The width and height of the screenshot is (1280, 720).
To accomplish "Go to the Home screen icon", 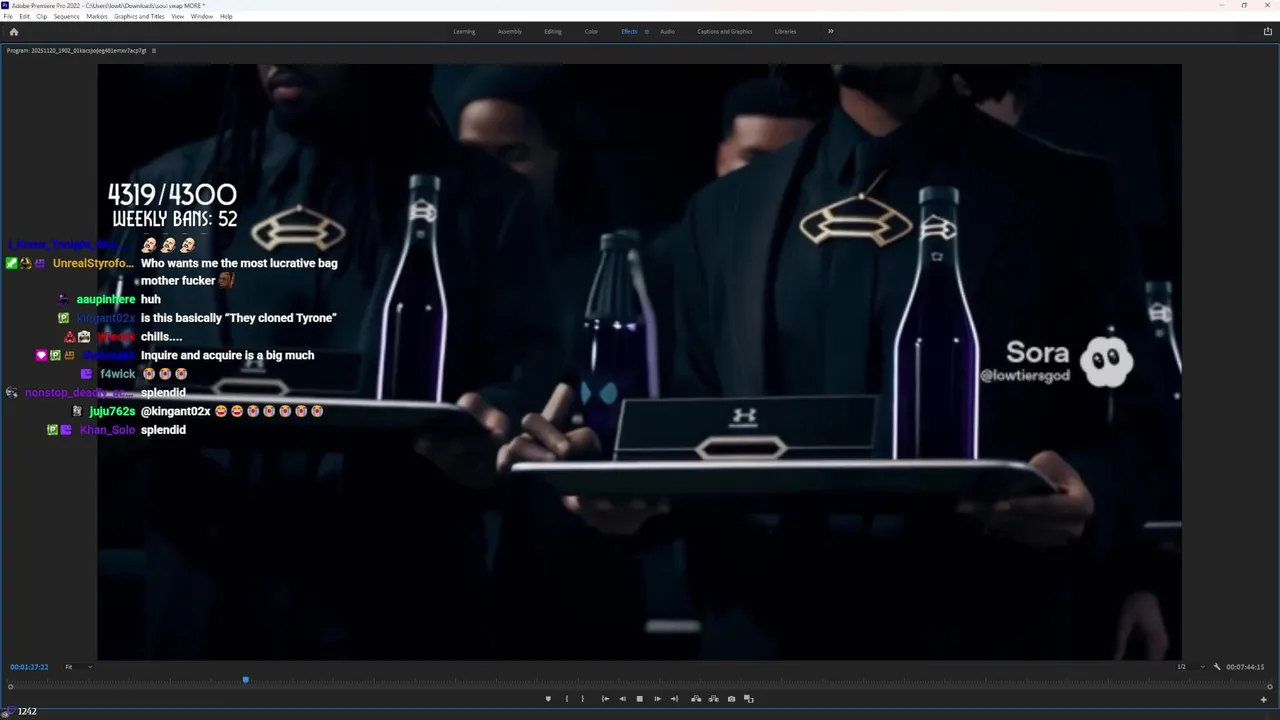I will [13, 31].
